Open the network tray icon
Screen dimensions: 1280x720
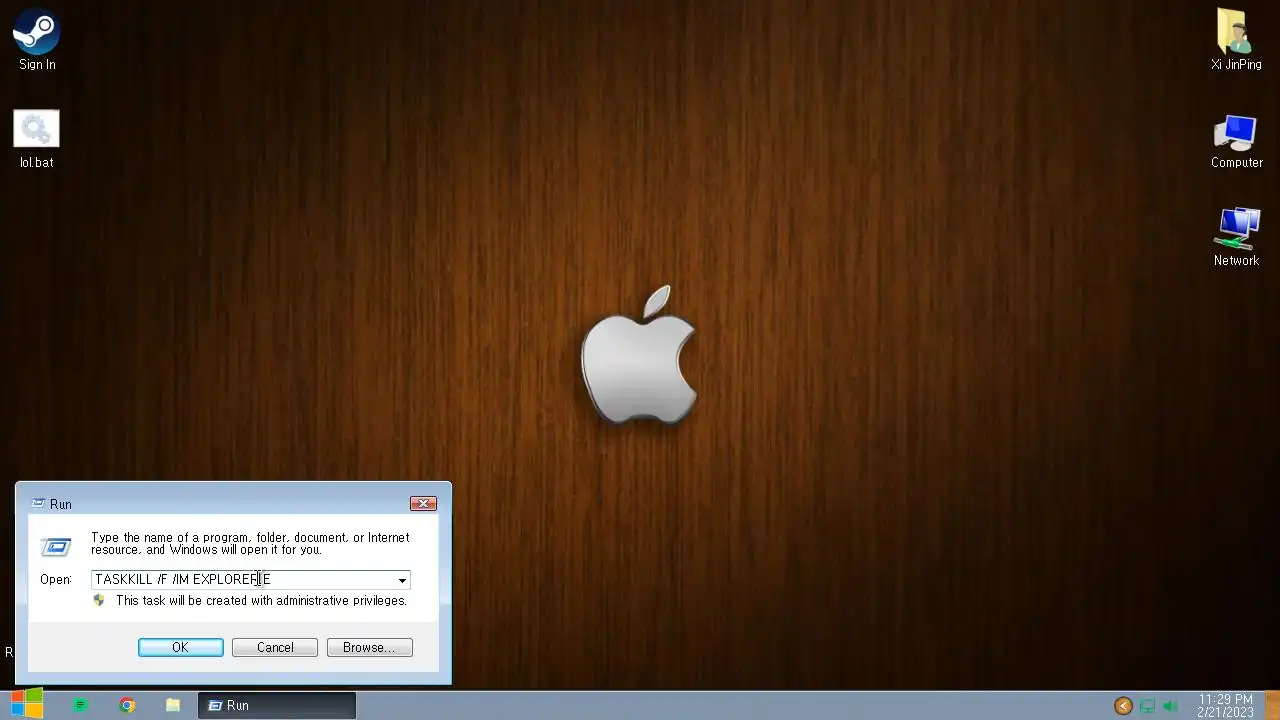click(1147, 706)
